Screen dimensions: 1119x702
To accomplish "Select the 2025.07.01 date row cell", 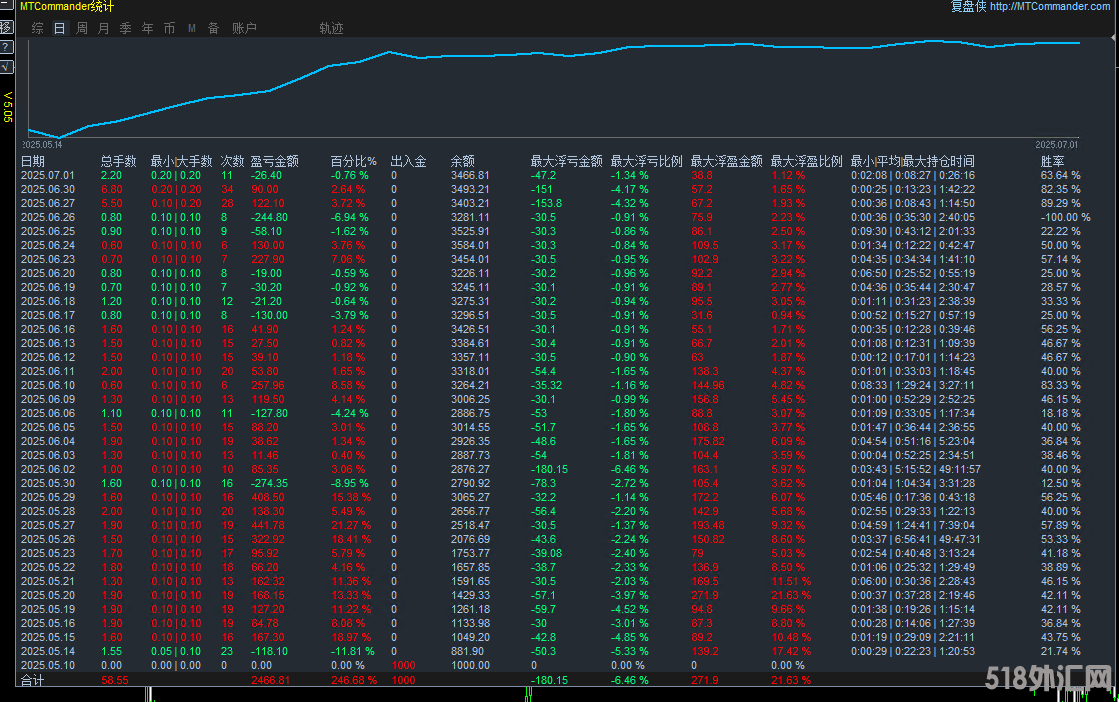I will [48, 176].
